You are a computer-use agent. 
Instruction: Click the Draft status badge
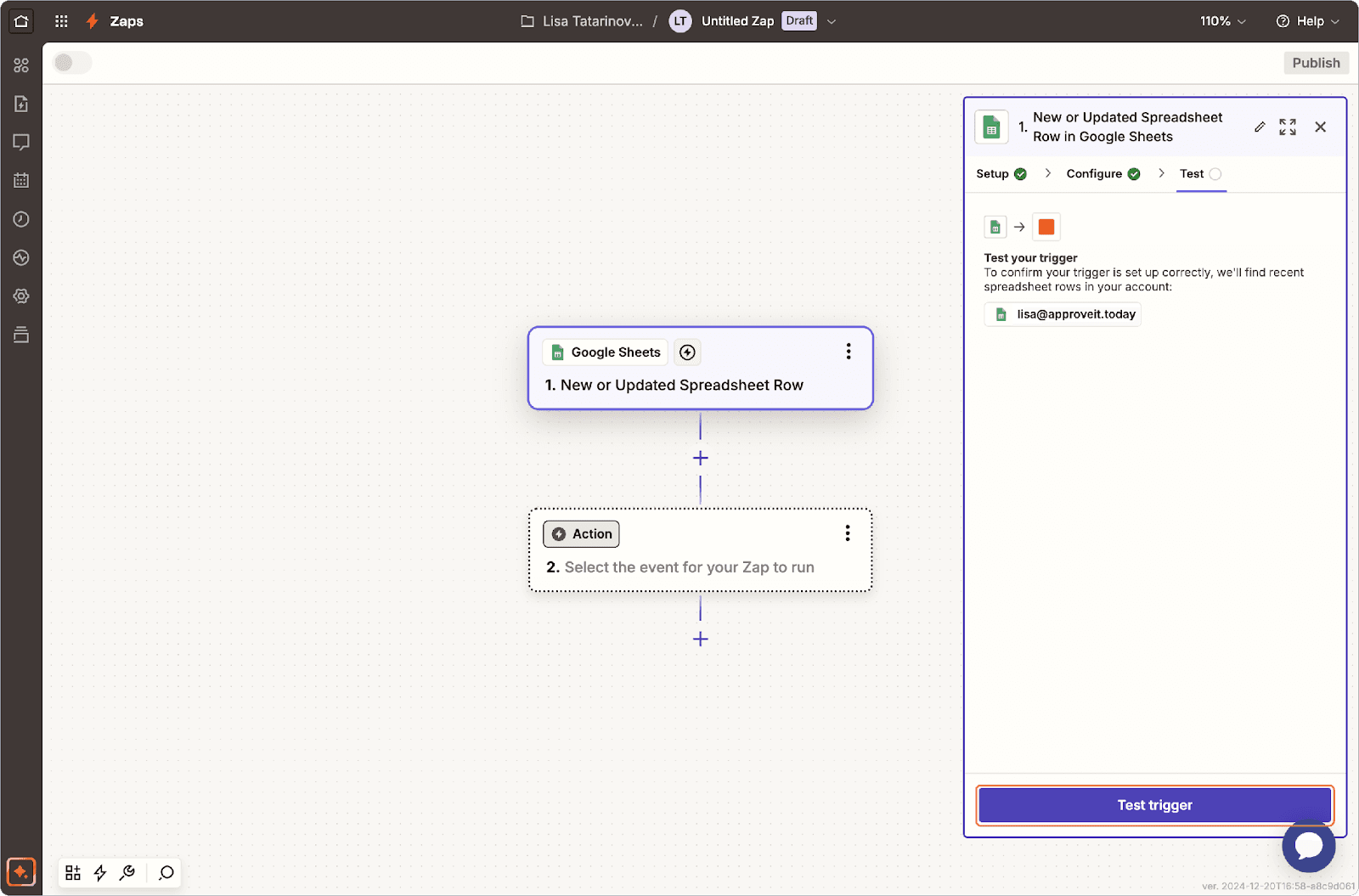pos(799,20)
